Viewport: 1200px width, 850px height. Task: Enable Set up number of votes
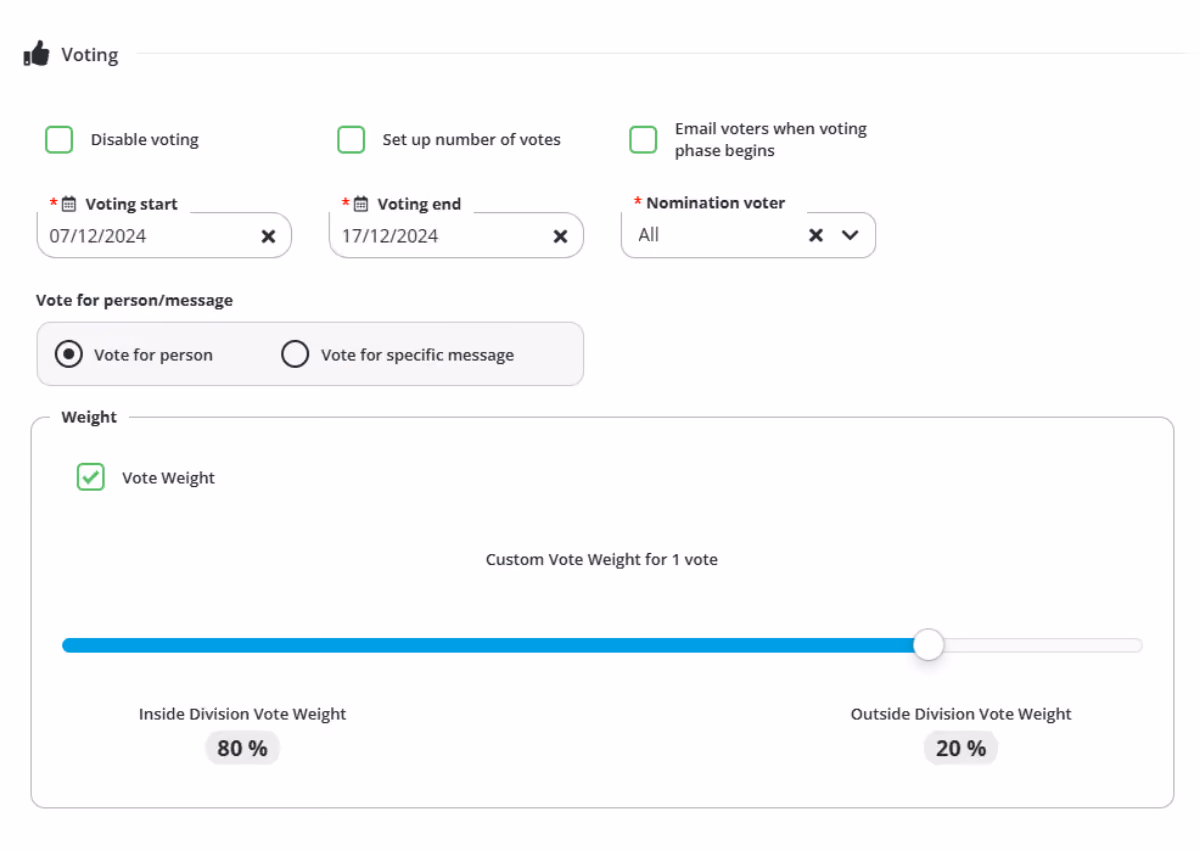coord(351,140)
